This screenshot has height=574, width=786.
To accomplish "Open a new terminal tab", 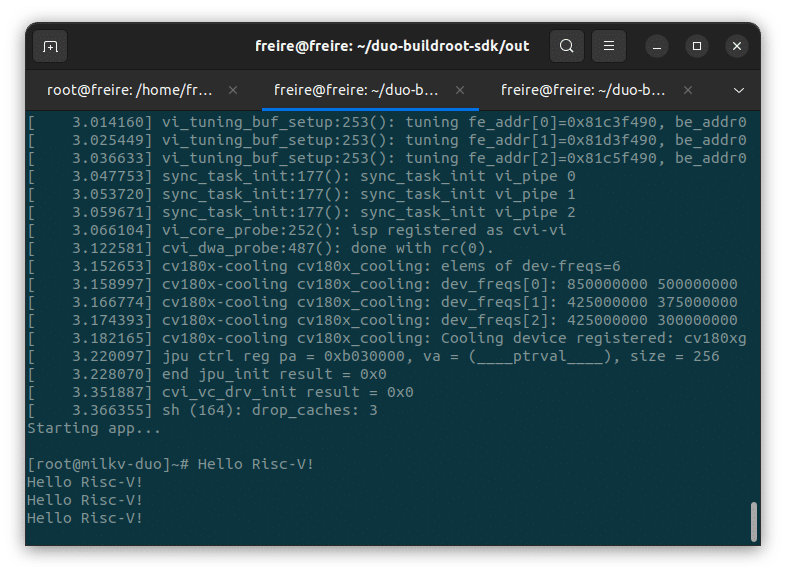I will click(x=50, y=46).
